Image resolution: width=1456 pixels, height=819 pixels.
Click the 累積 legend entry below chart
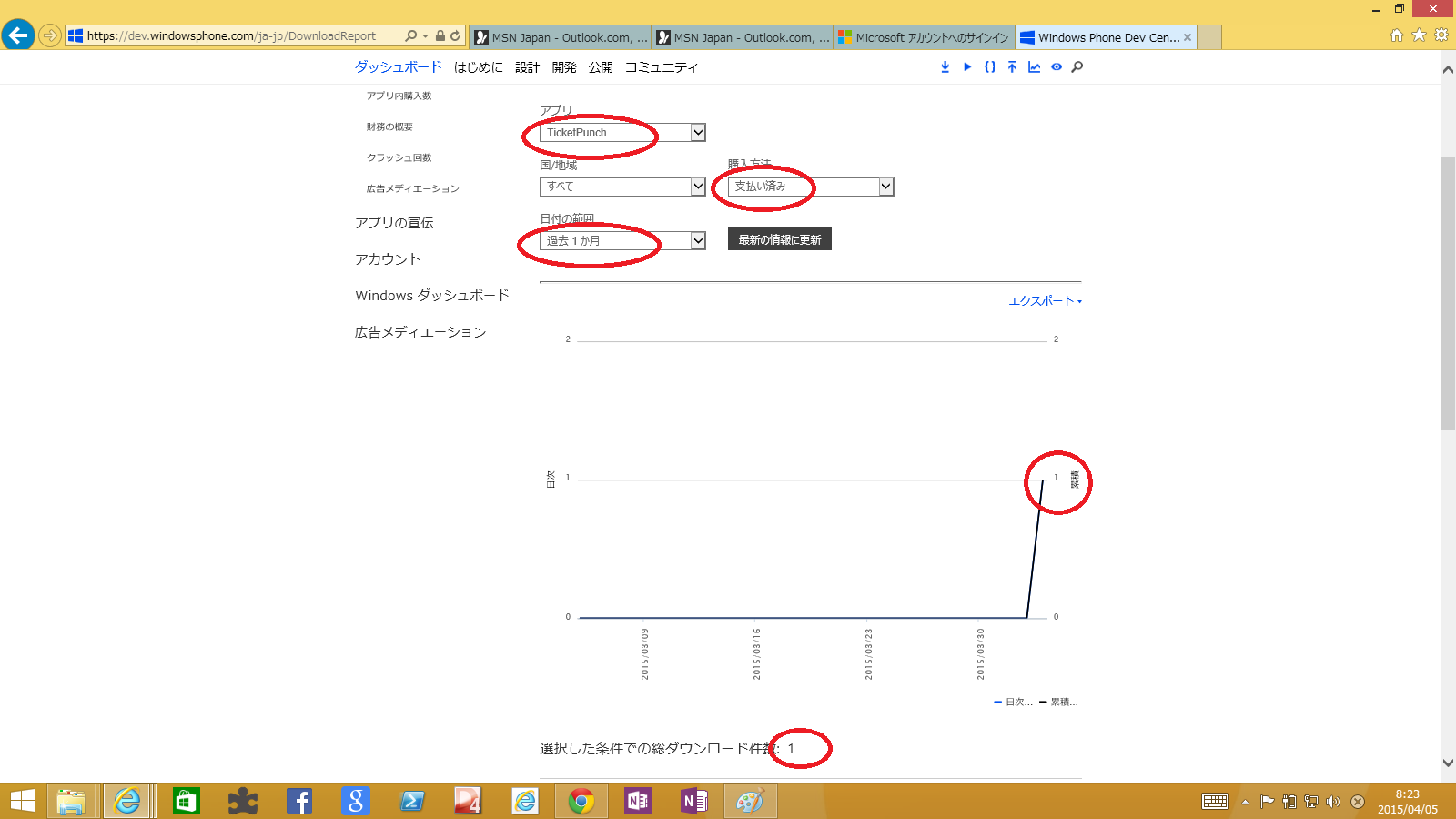click(x=1058, y=702)
